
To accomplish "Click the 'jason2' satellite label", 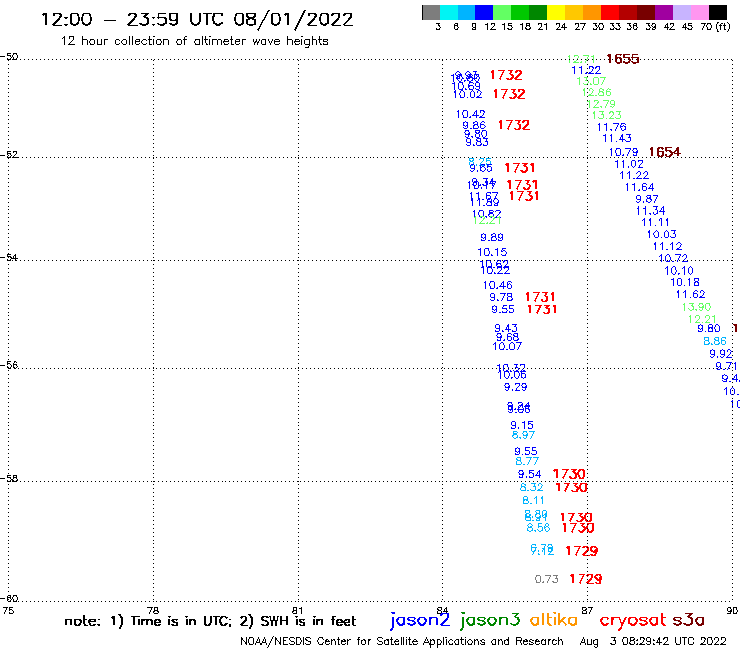I will tap(420, 620).
